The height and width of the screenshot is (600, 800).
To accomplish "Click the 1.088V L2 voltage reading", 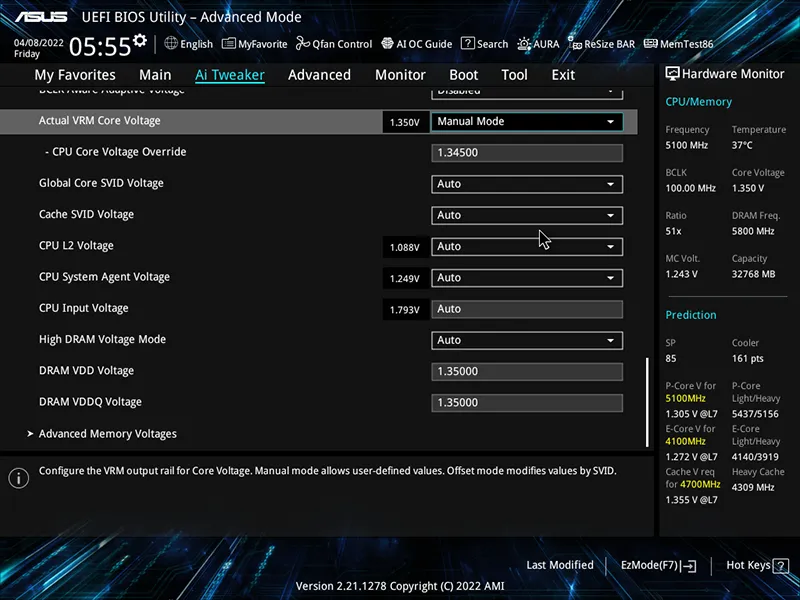I will [405, 247].
